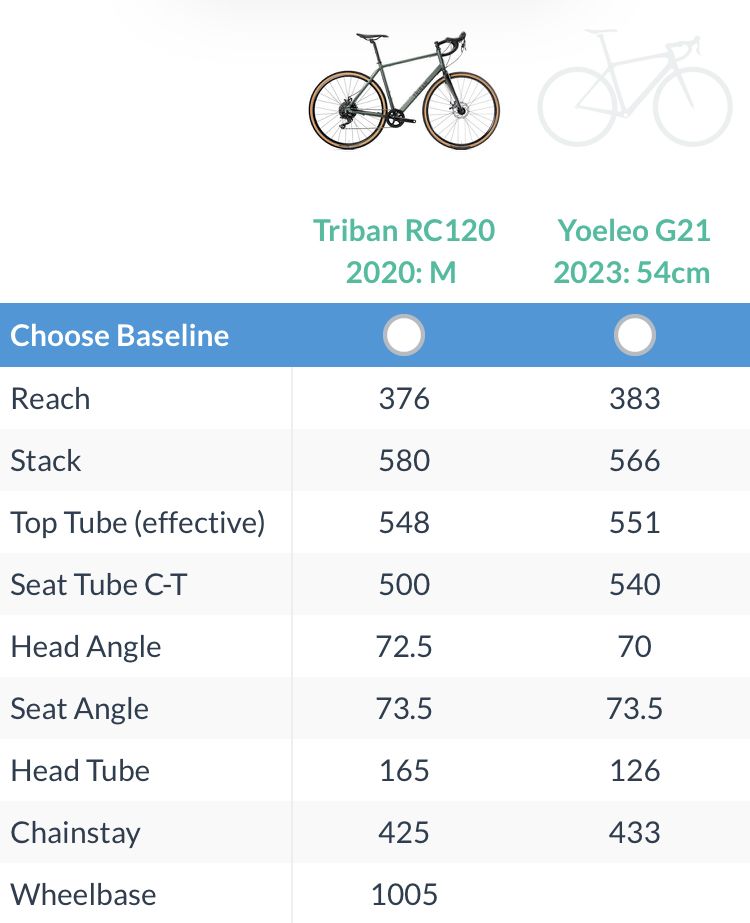This screenshot has width=750, height=923.
Task: Click the Top Tube (effective) row label
Action: coord(137,523)
